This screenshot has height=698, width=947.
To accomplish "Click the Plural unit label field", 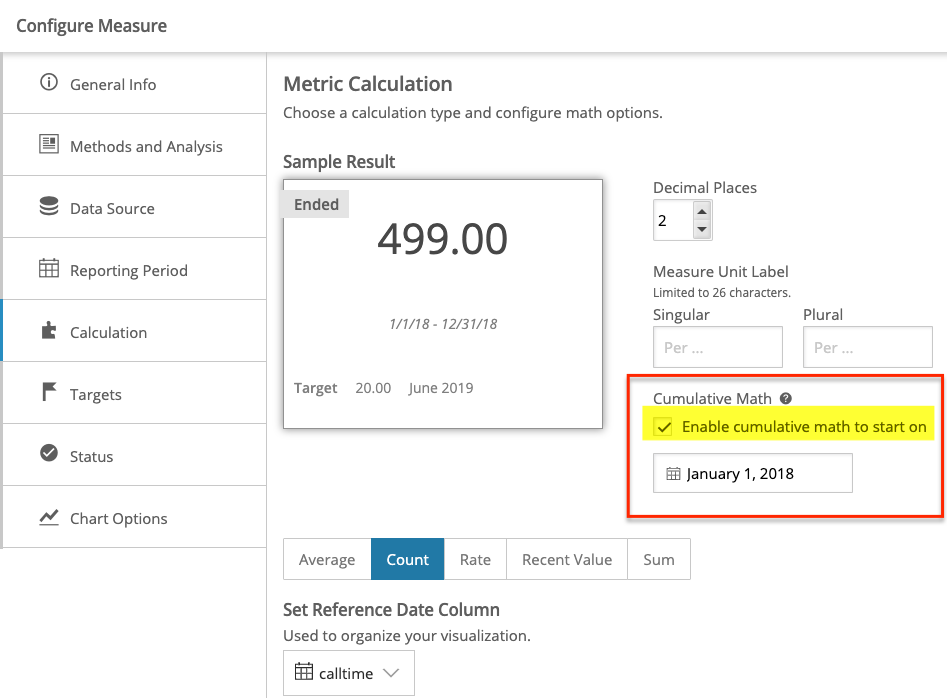I will (x=868, y=347).
